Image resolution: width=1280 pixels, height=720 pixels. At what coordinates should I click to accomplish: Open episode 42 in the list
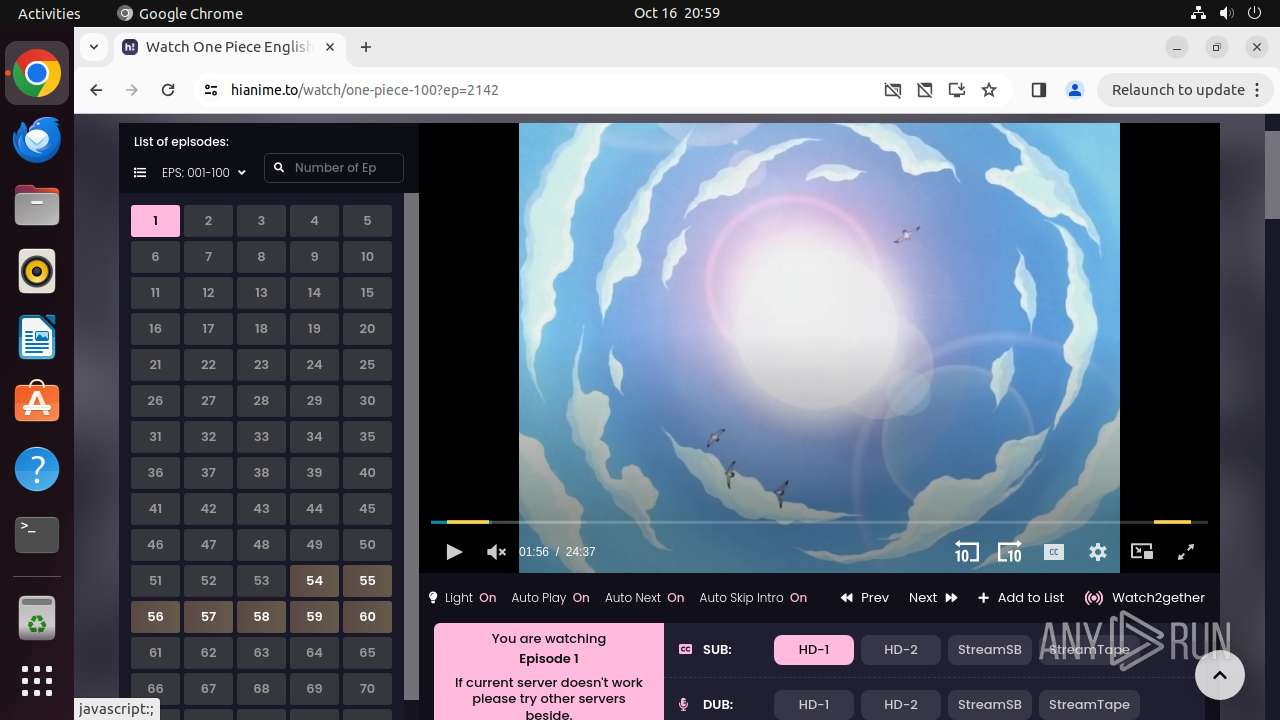click(x=208, y=509)
